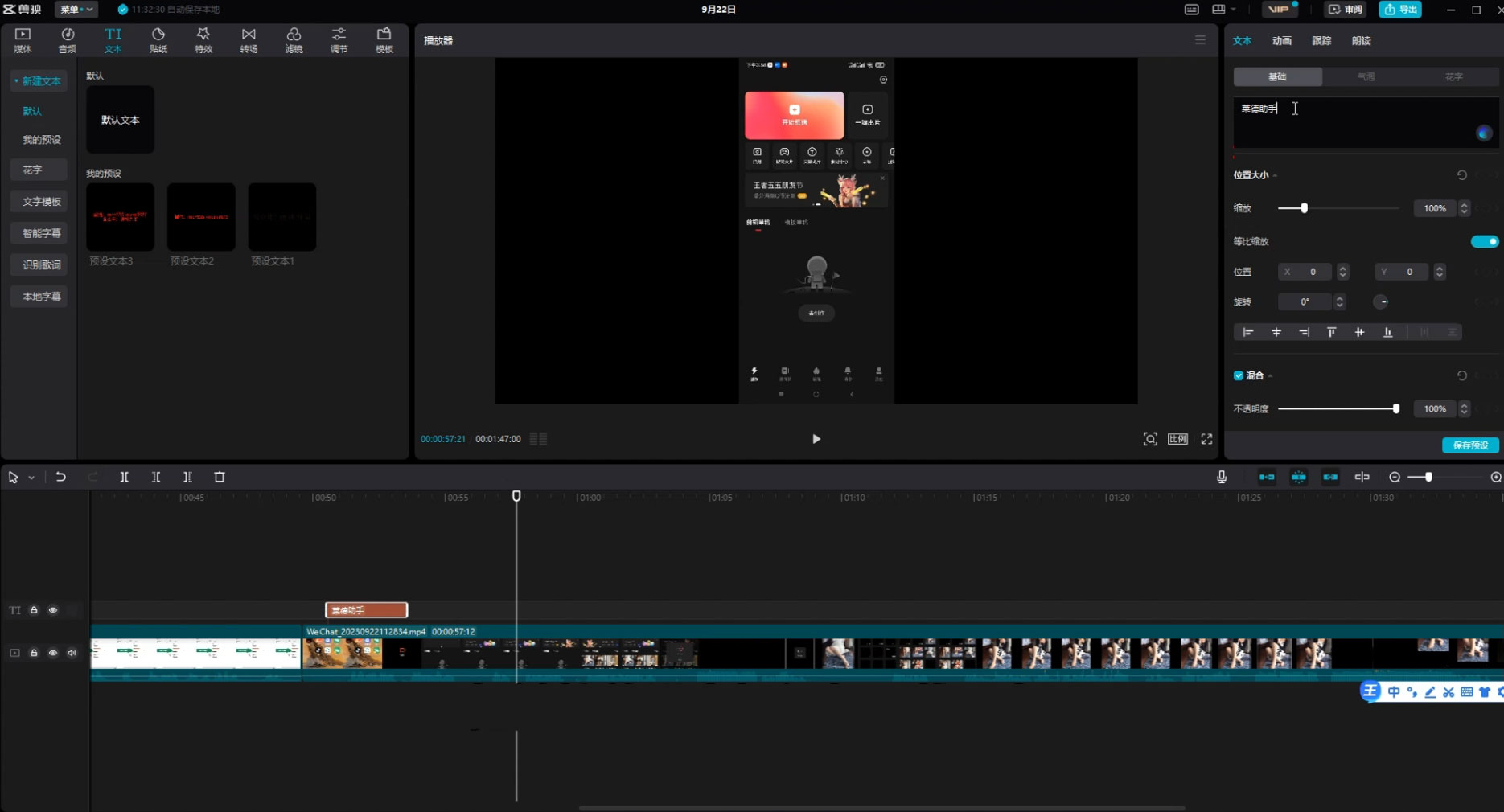This screenshot has width=1504, height=812.
Task: Open the 贴纸 (Stickers) panel
Action: coord(158,39)
